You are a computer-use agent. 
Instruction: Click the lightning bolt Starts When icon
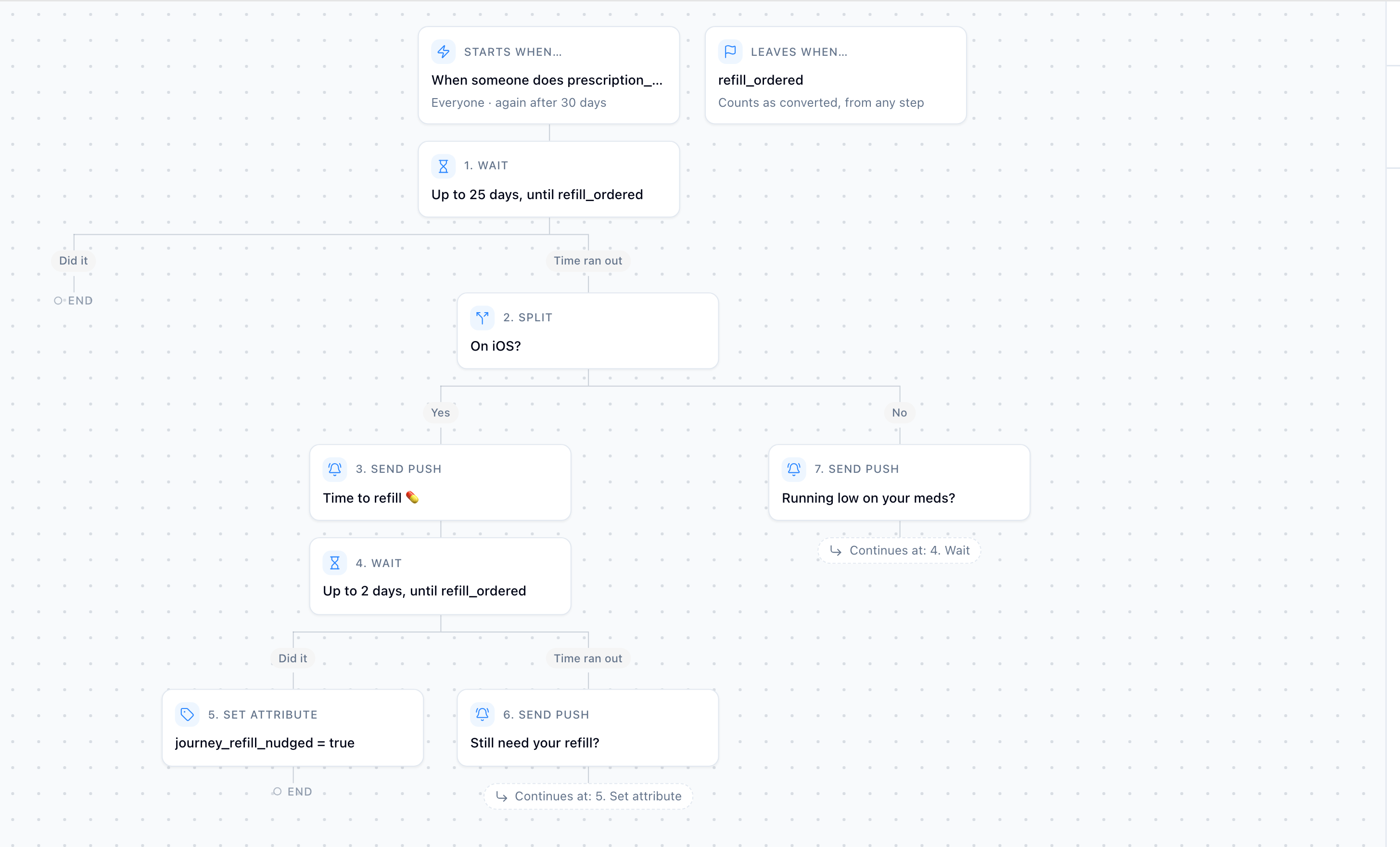coord(443,51)
